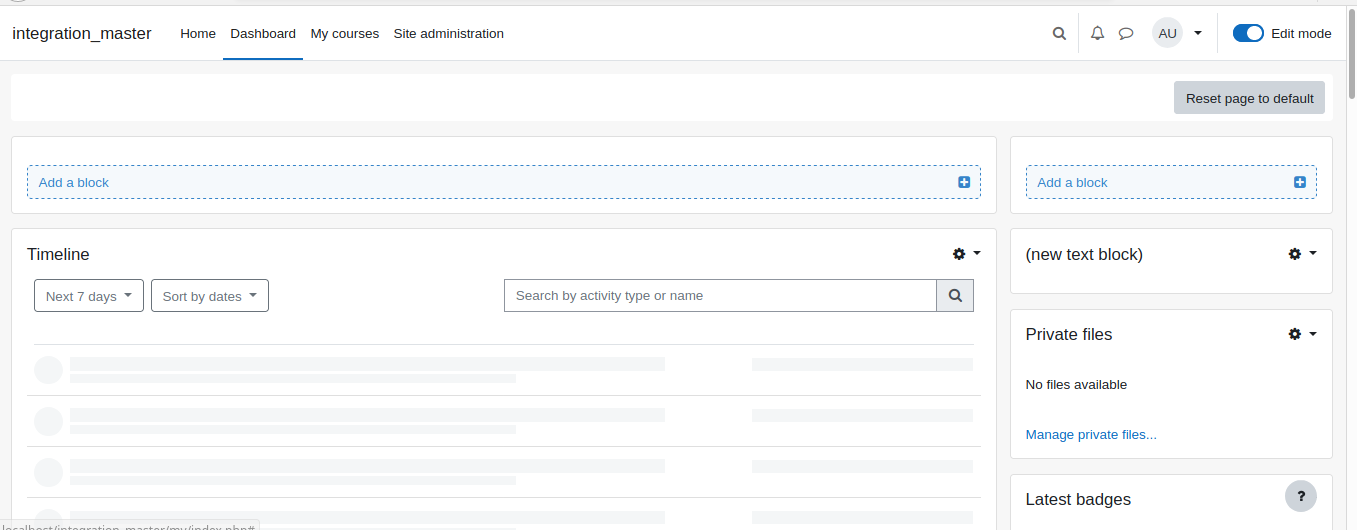This screenshot has height=530, width=1357.
Task: Open the messaging speech bubble icon
Action: pyautogui.click(x=1126, y=33)
